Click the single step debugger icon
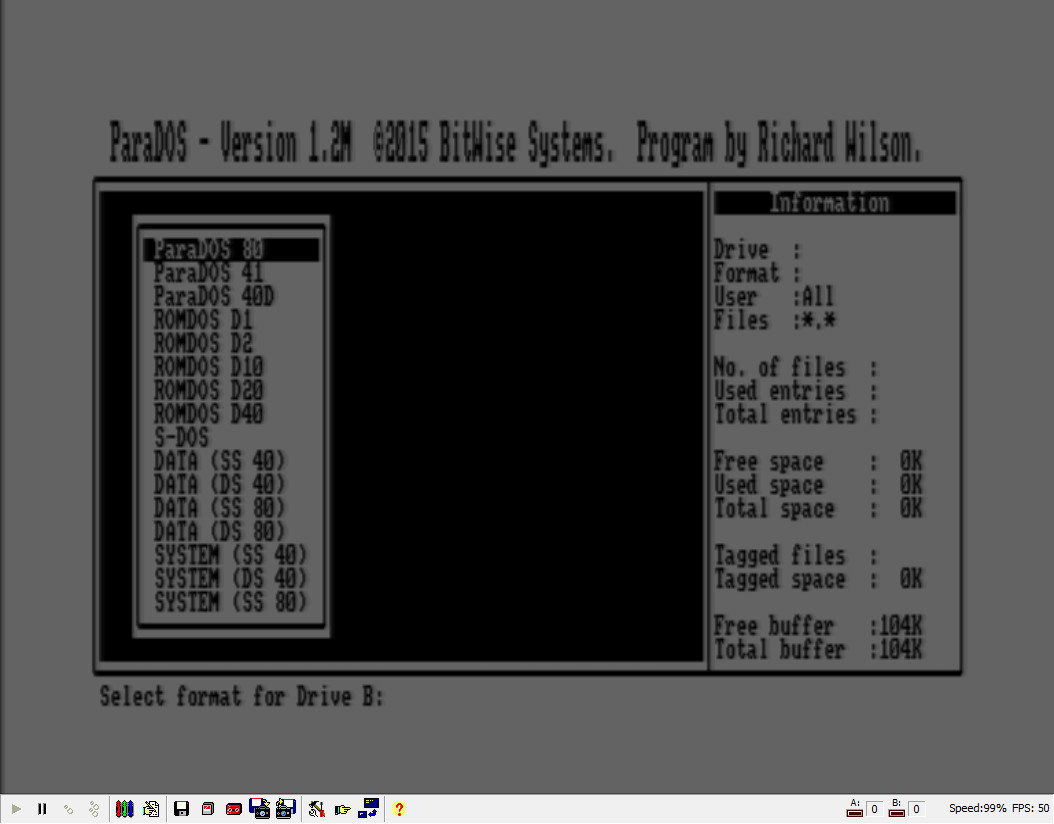The height and width of the screenshot is (824, 1054). click(x=68, y=809)
